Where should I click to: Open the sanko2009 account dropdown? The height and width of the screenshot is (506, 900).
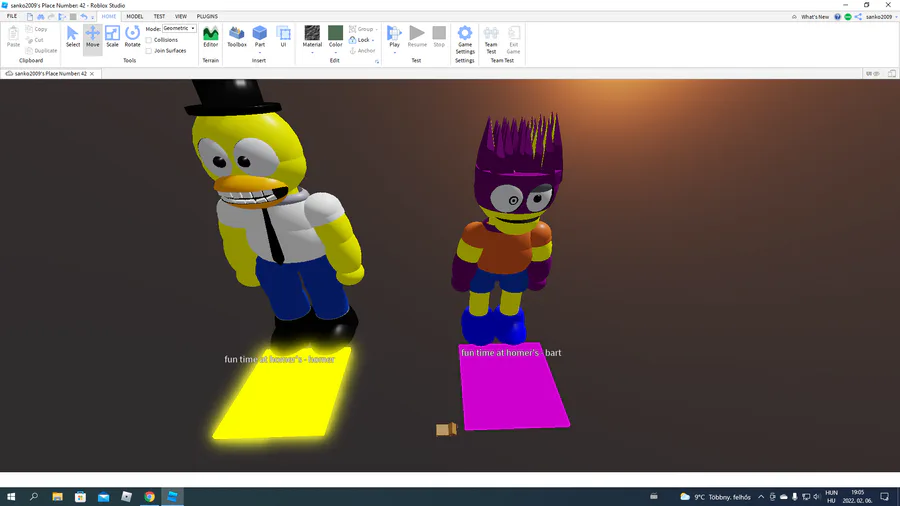coord(882,17)
